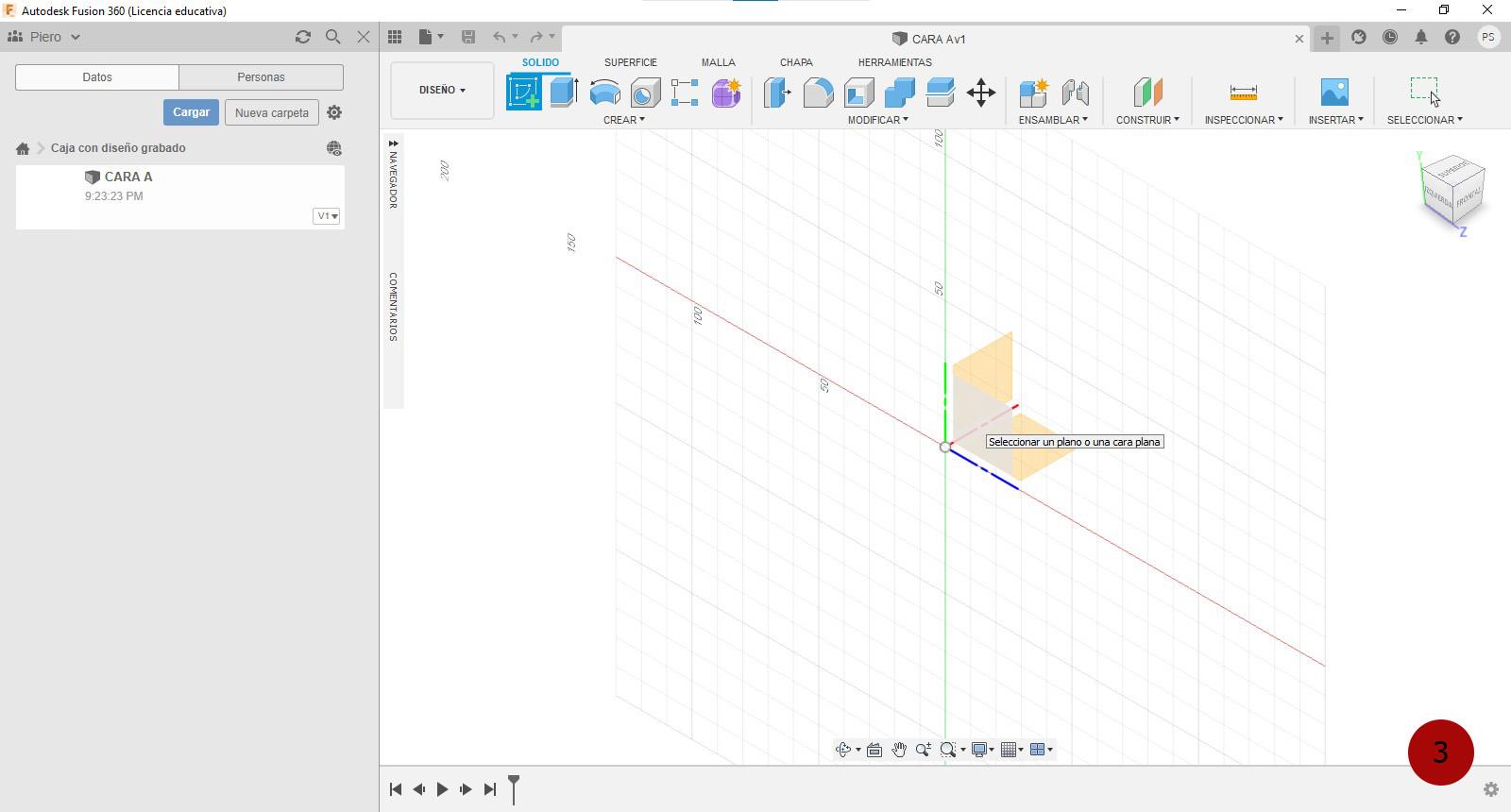Switch to the Datos tab
Image resolution: width=1511 pixels, height=812 pixels.
(x=97, y=77)
